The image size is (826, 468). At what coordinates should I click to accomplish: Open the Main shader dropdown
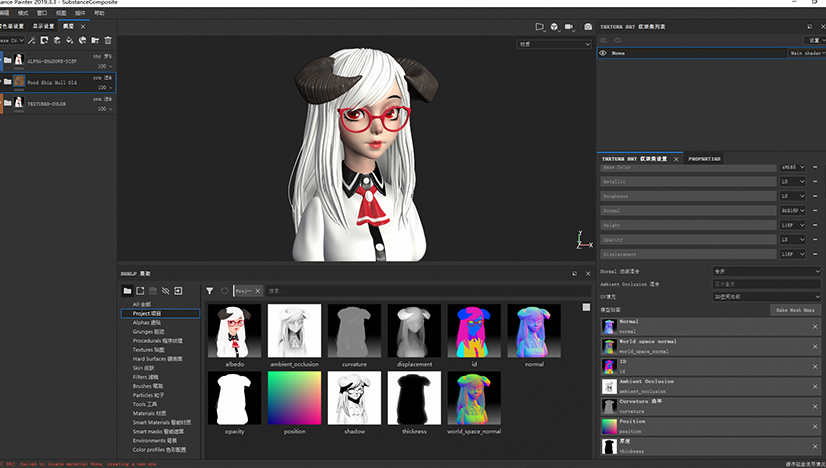pyautogui.click(x=807, y=53)
